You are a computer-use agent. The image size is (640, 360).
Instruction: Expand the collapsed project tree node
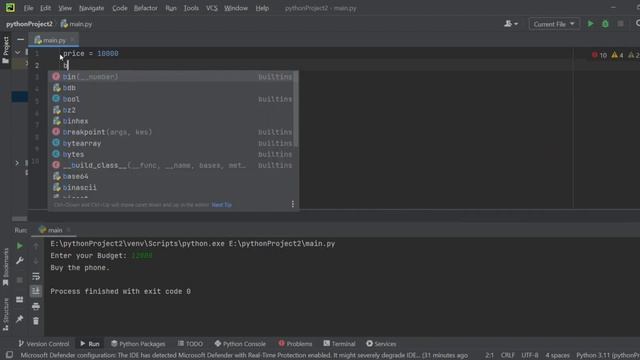[x=17, y=163]
